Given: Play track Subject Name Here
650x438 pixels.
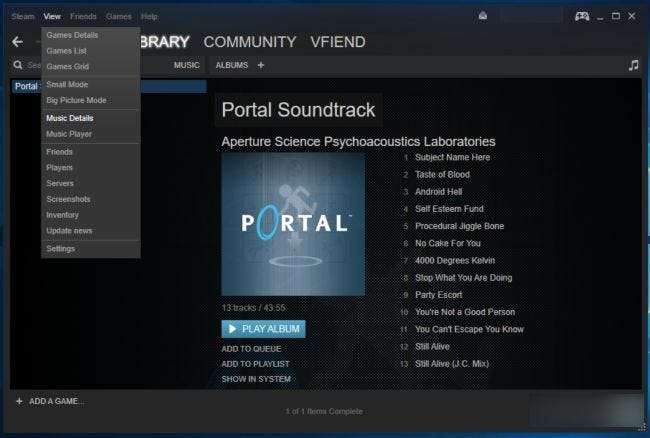Looking at the screenshot, I should click(453, 157).
